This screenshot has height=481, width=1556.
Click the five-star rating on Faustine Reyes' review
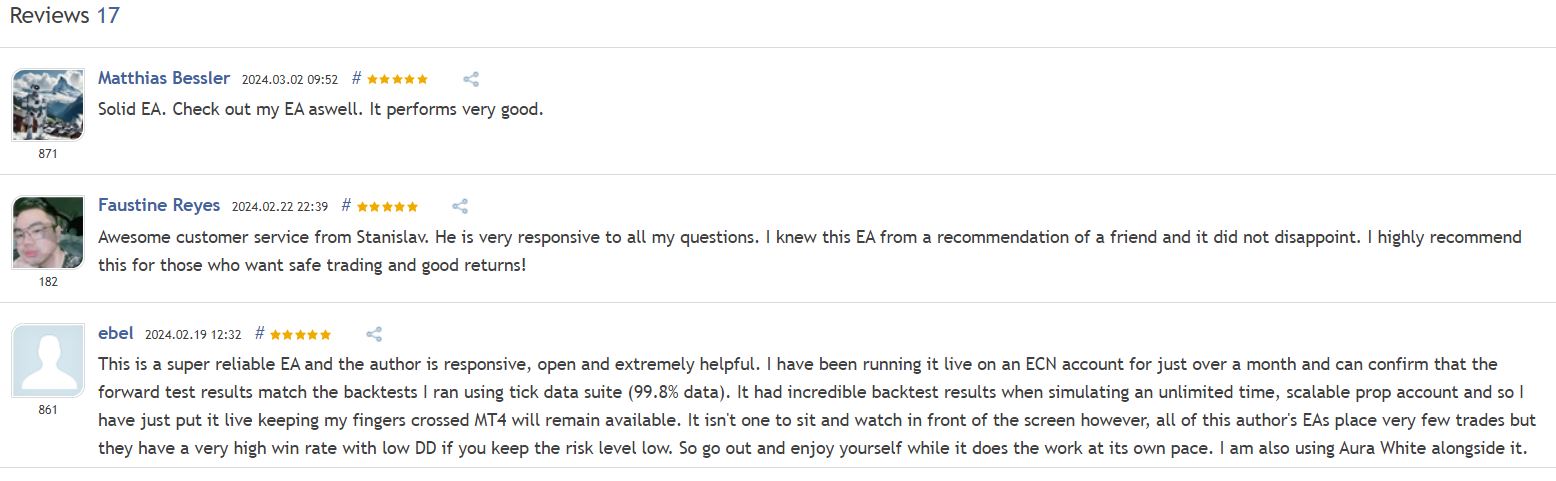(387, 207)
